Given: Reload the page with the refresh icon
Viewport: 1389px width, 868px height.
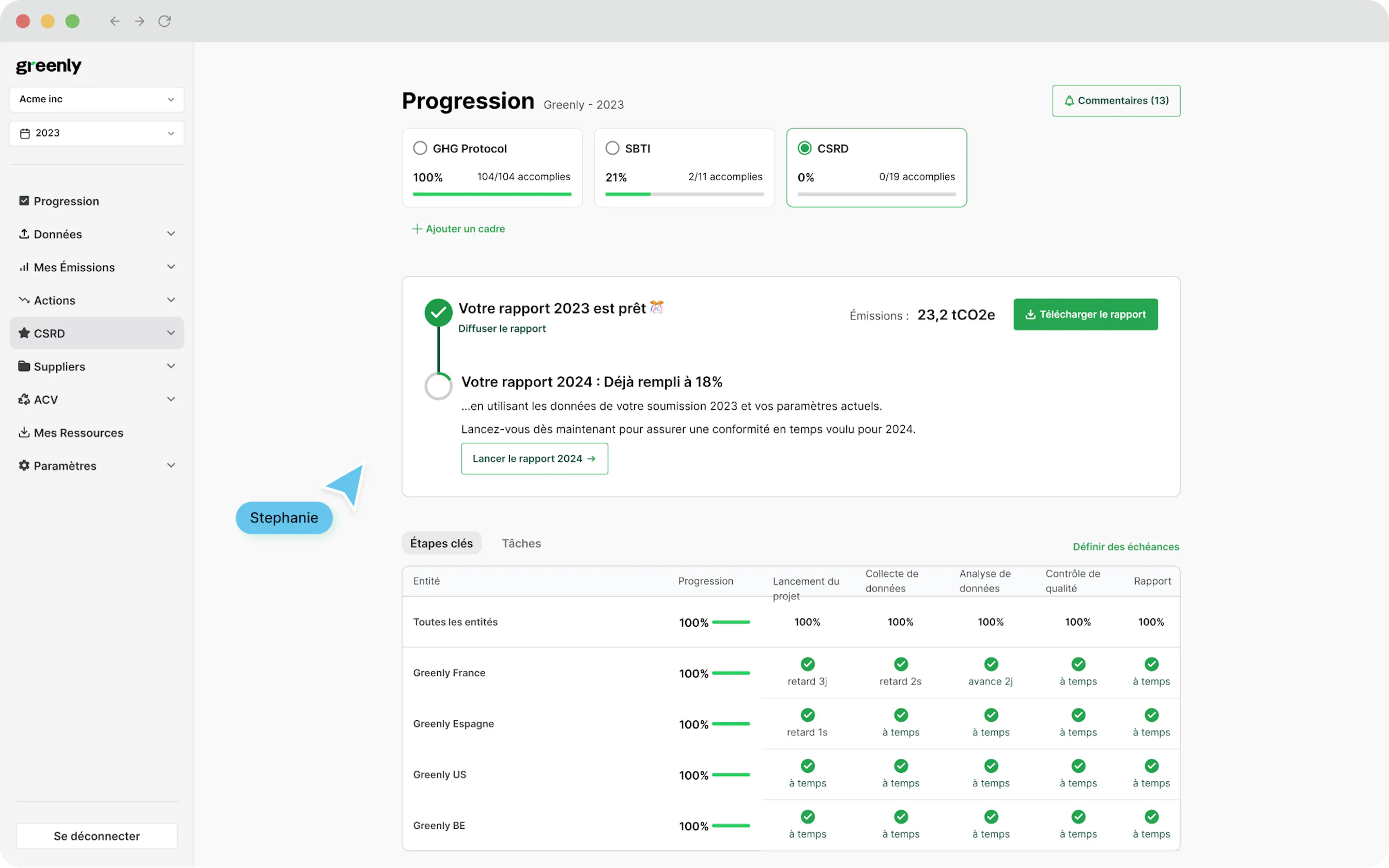Looking at the screenshot, I should pos(165,21).
